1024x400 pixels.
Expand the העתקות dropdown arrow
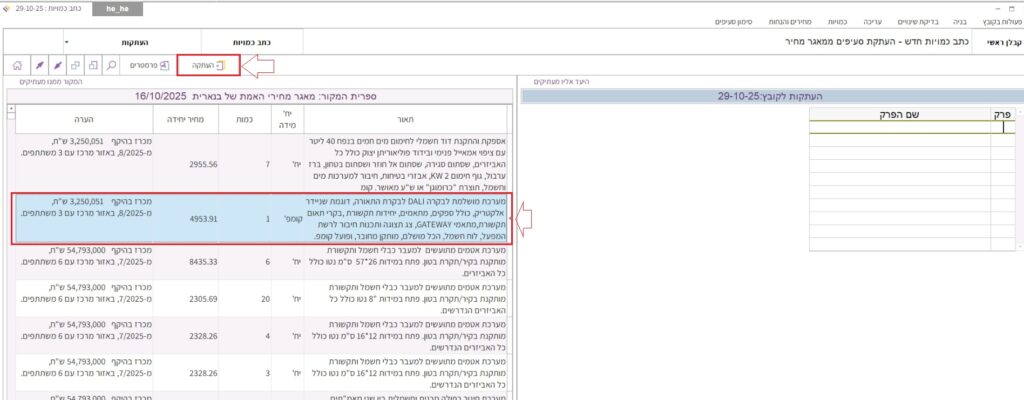click(x=66, y=43)
